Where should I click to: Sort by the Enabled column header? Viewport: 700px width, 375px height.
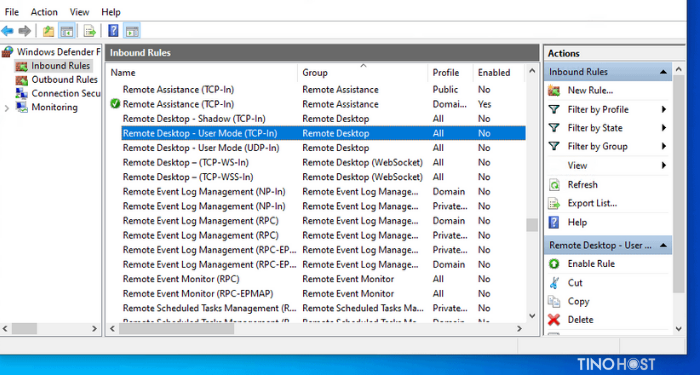[494, 73]
